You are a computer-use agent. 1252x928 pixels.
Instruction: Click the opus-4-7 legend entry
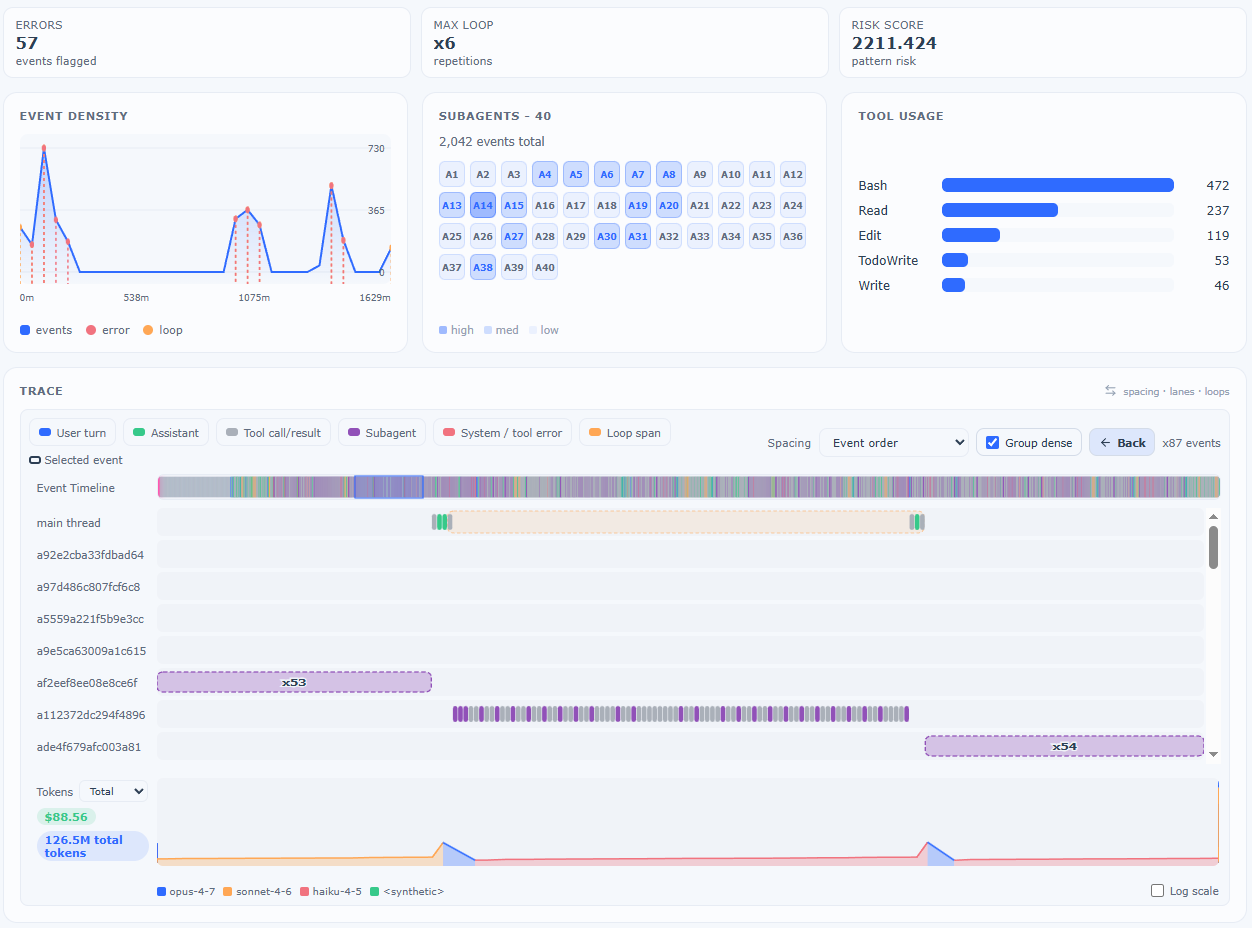pyautogui.click(x=186, y=891)
